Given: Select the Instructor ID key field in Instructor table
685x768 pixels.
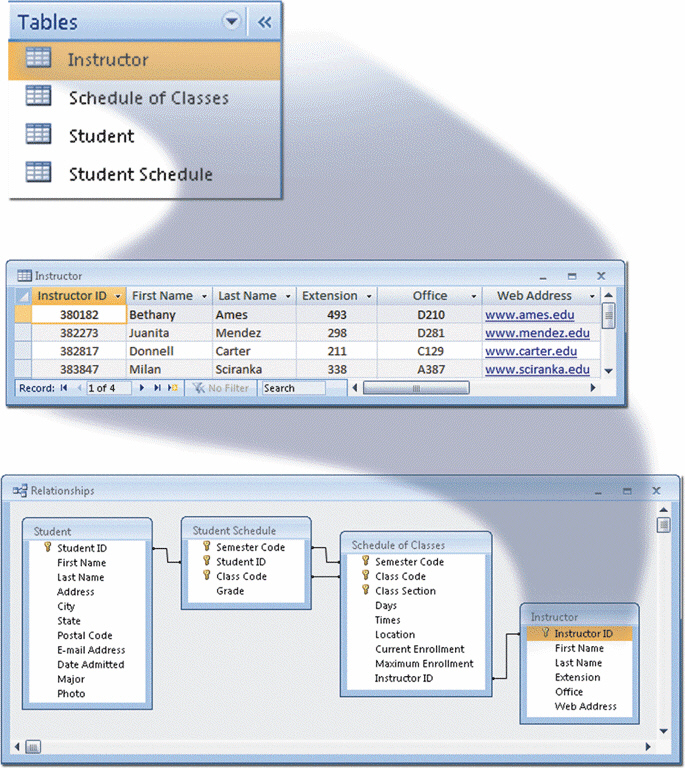Looking at the screenshot, I should click(583, 633).
